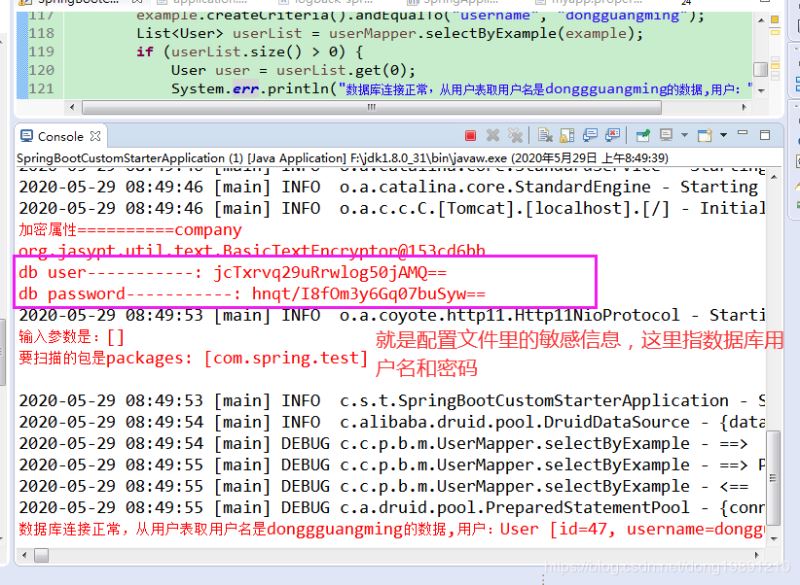Click the StandardEngine 'Starting' log line
This screenshot has width=800, height=585.
point(391,187)
